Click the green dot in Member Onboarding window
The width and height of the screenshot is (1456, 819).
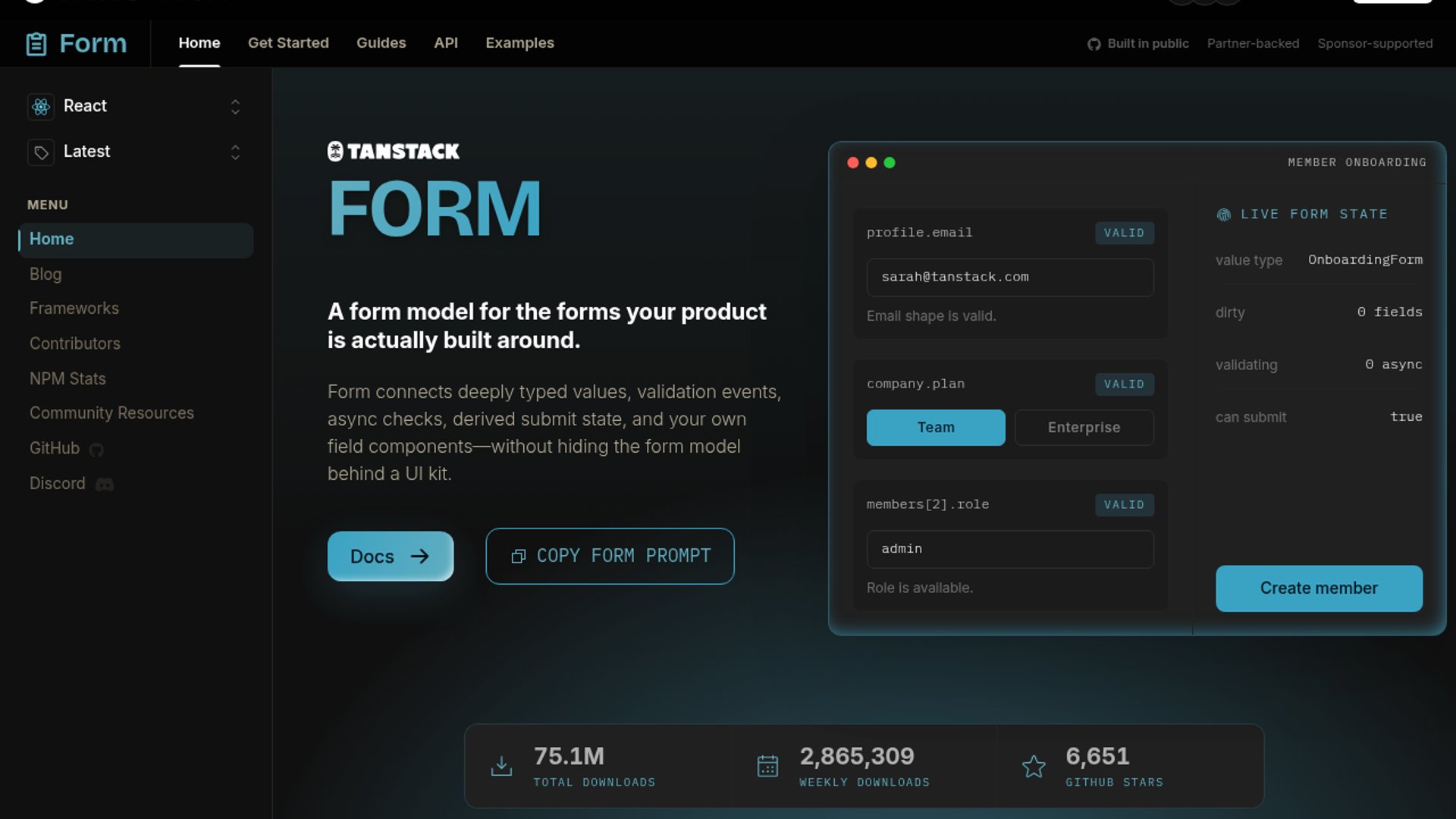click(x=890, y=163)
